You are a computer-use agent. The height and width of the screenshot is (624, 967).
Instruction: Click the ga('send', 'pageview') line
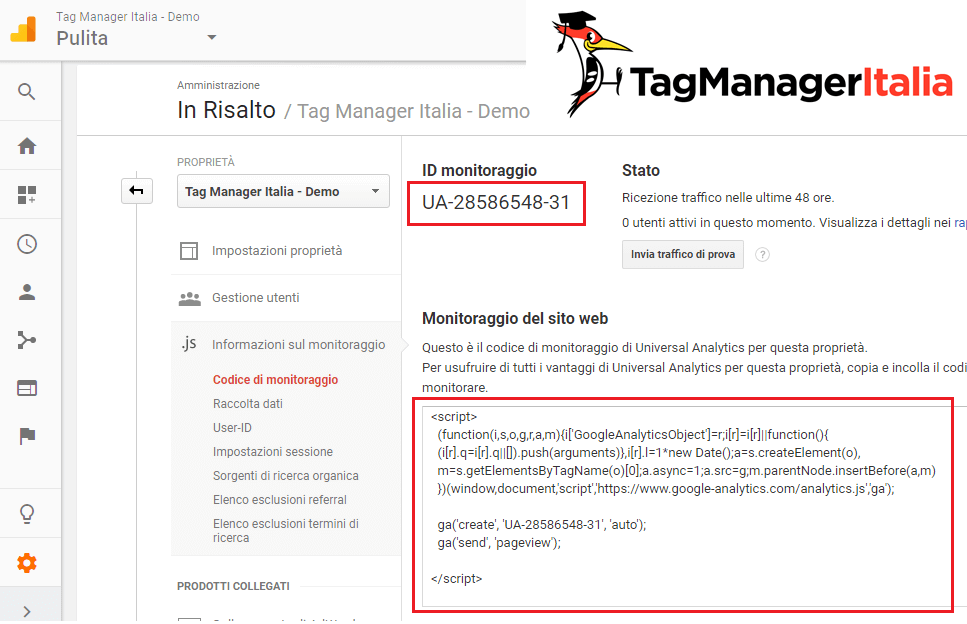pos(499,543)
